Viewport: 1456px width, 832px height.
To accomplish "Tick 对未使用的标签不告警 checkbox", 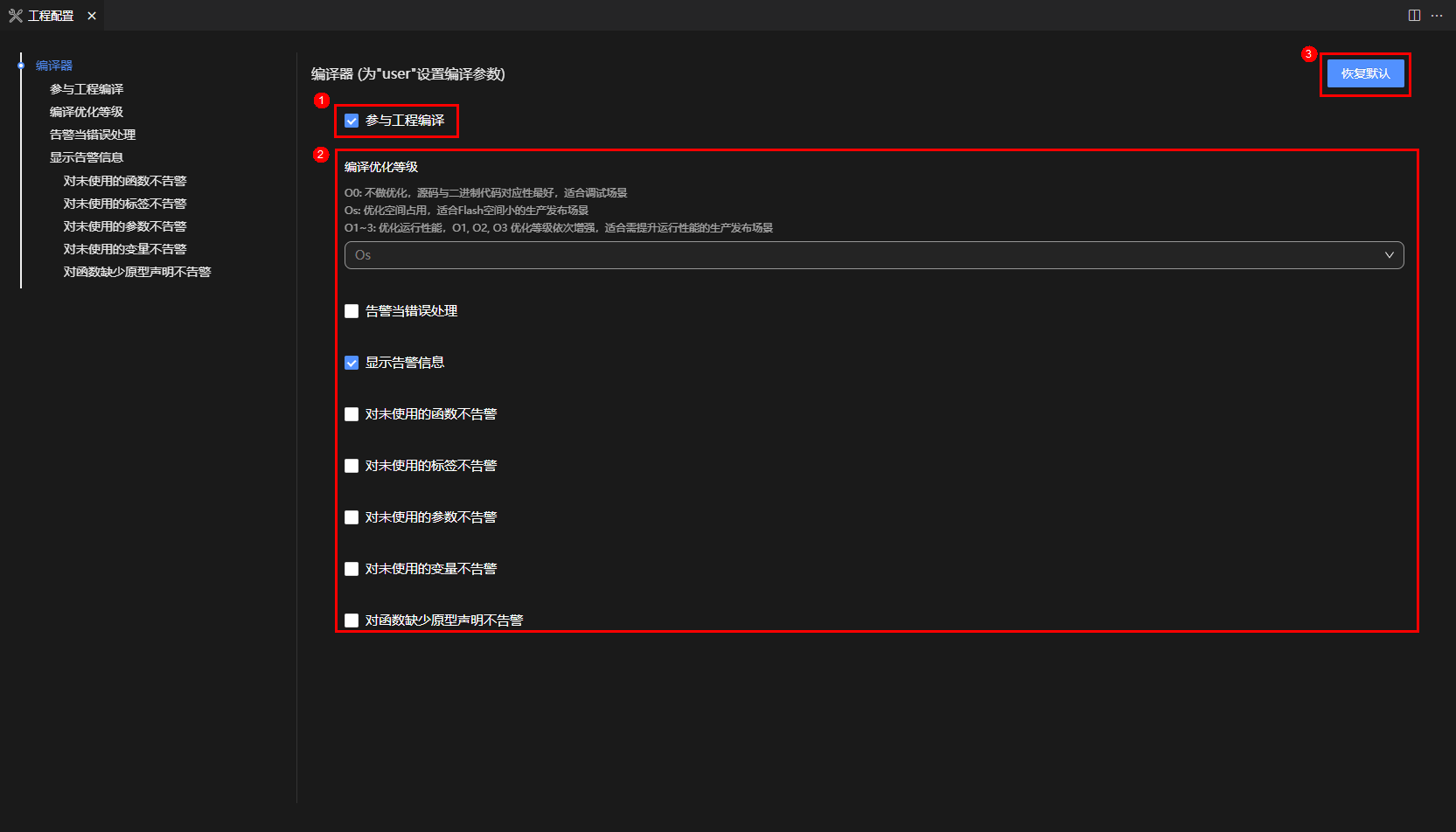I will (352, 466).
